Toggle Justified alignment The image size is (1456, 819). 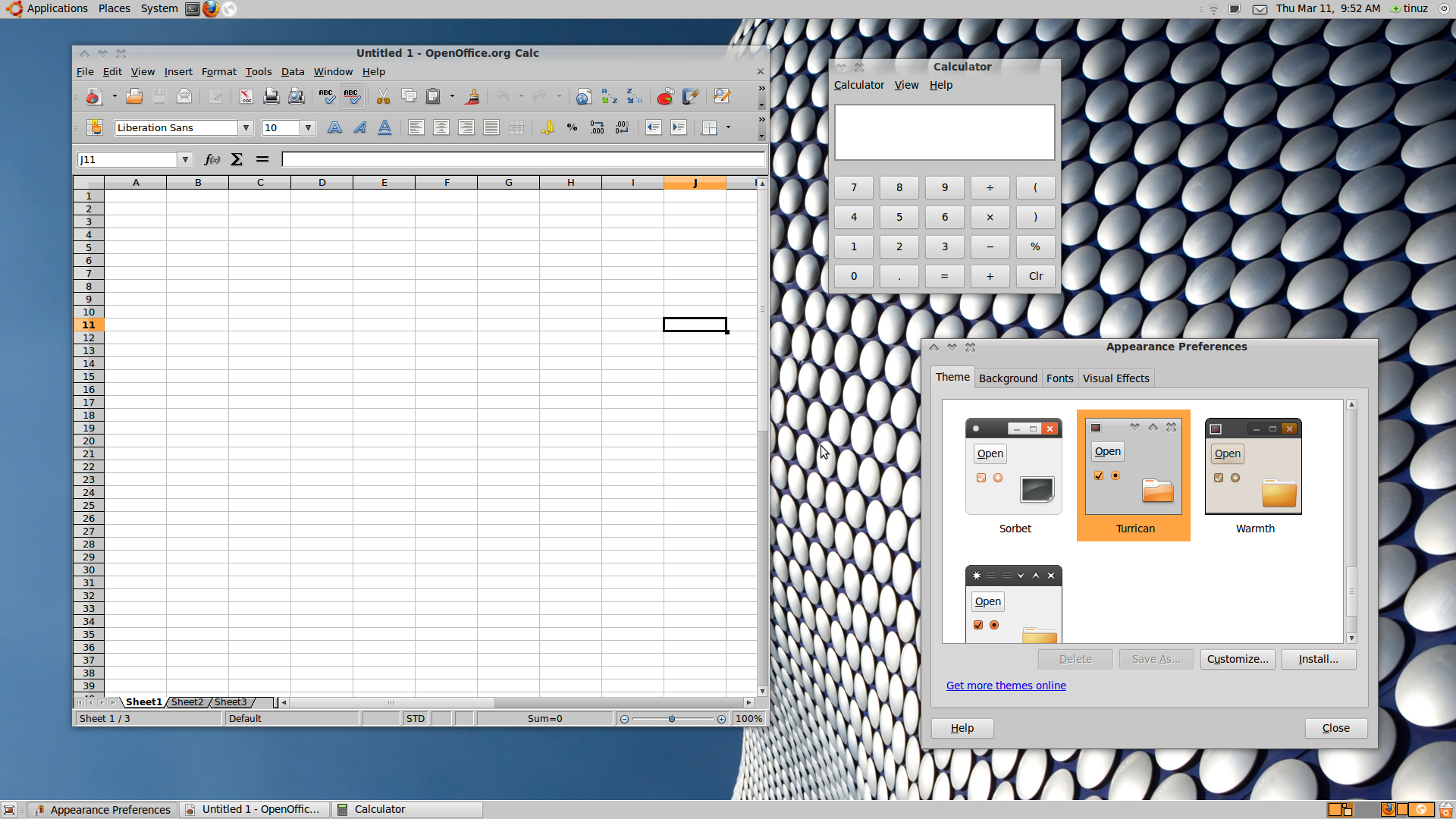(x=491, y=127)
